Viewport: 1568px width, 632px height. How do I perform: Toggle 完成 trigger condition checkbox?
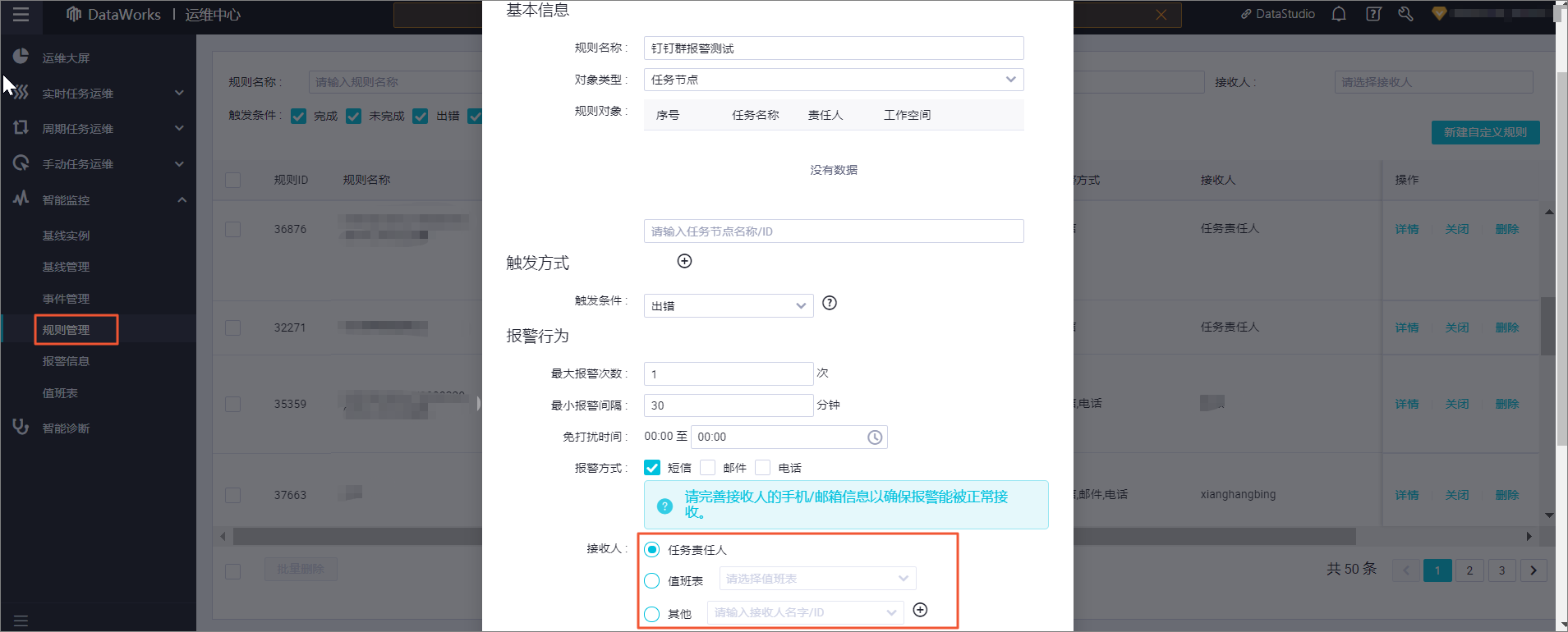pyautogui.click(x=298, y=116)
